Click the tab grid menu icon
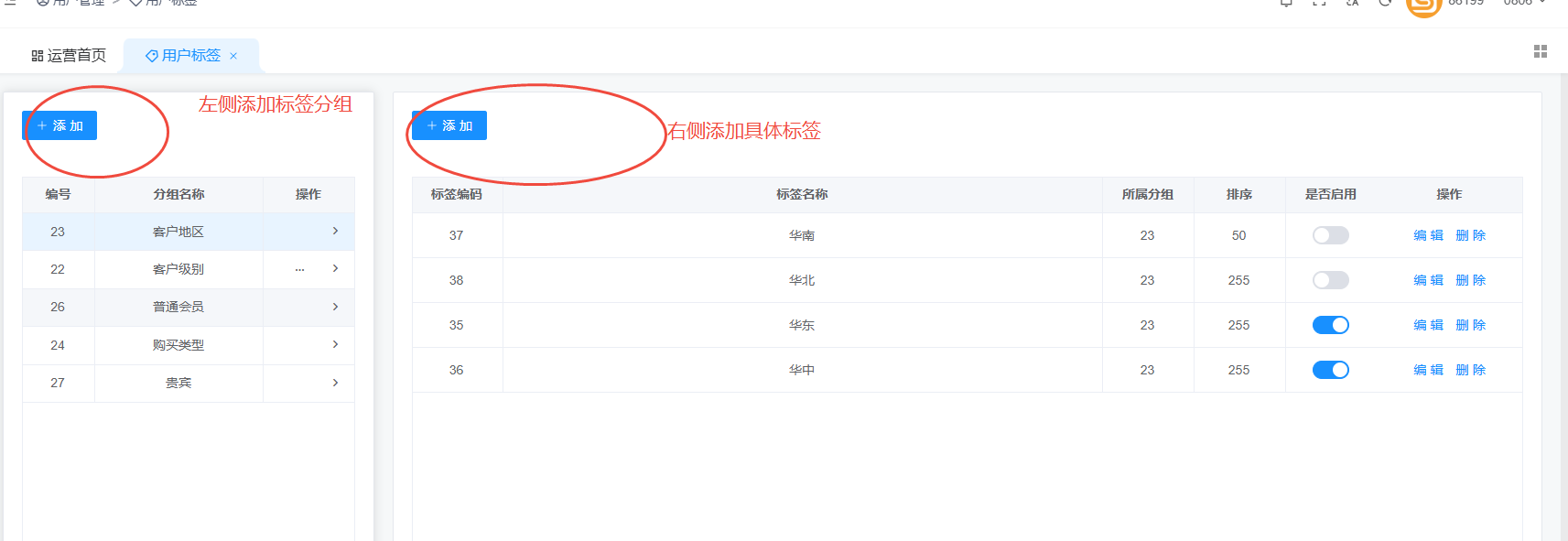Image resolution: width=1568 pixels, height=541 pixels. coord(1540,52)
